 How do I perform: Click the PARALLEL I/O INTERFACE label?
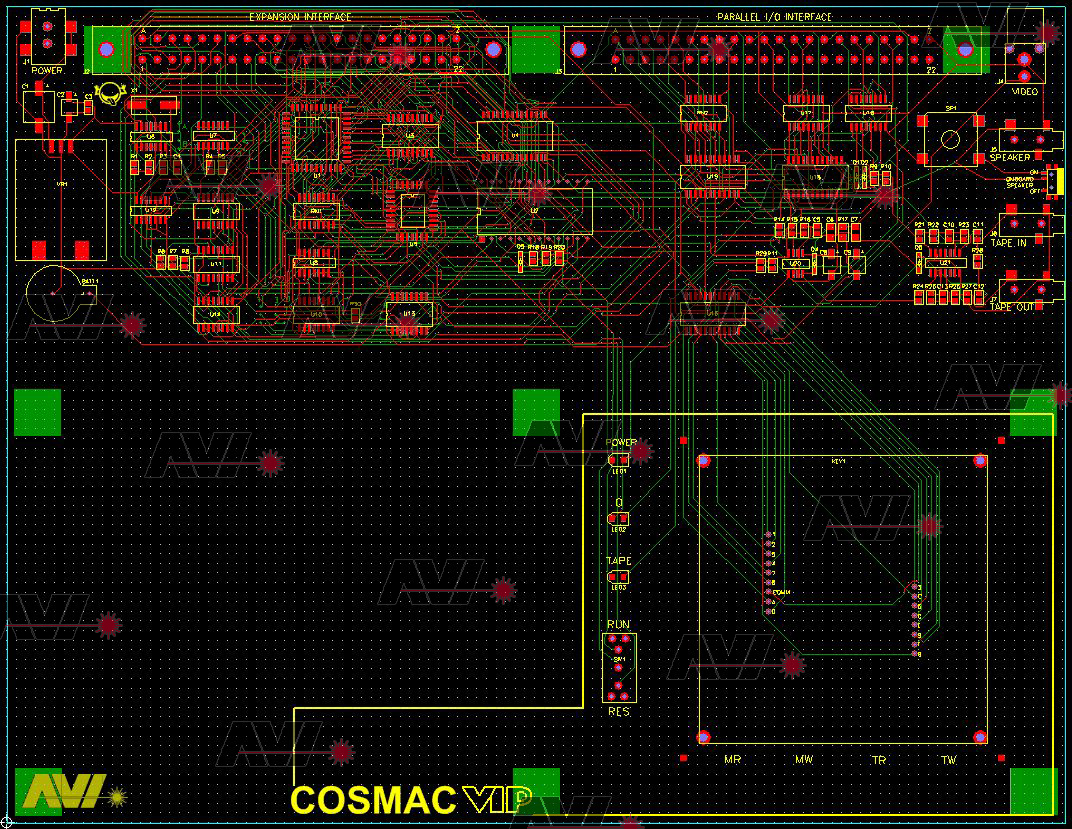pyautogui.click(x=774, y=17)
